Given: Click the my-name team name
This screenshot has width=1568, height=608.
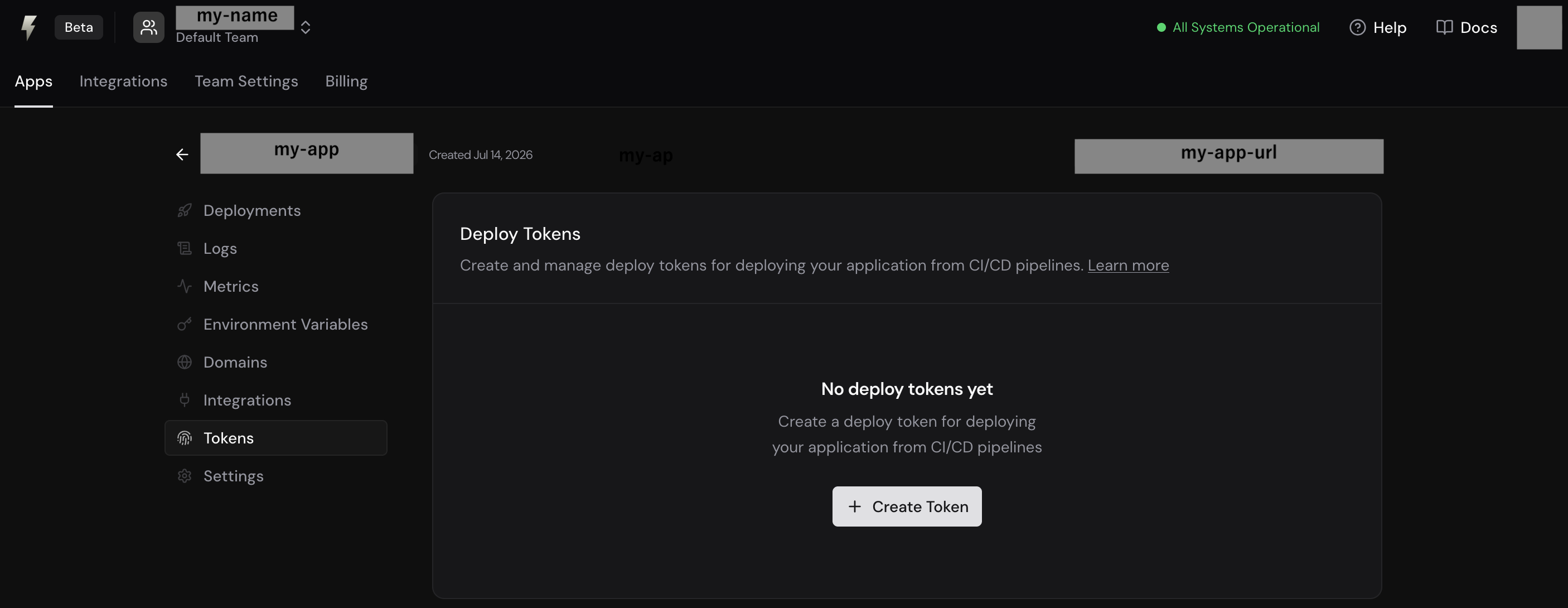Looking at the screenshot, I should click(x=235, y=17).
